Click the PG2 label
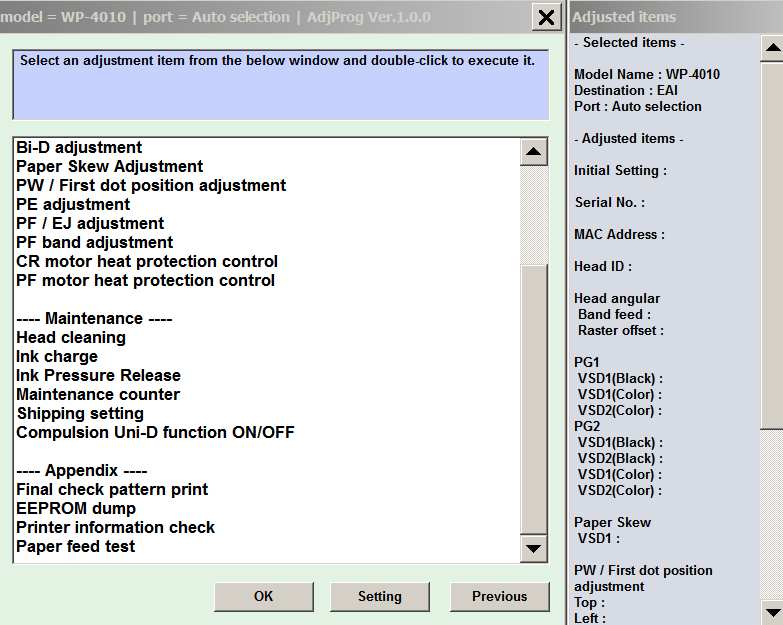Viewport: 783px width, 625px height. tap(587, 426)
